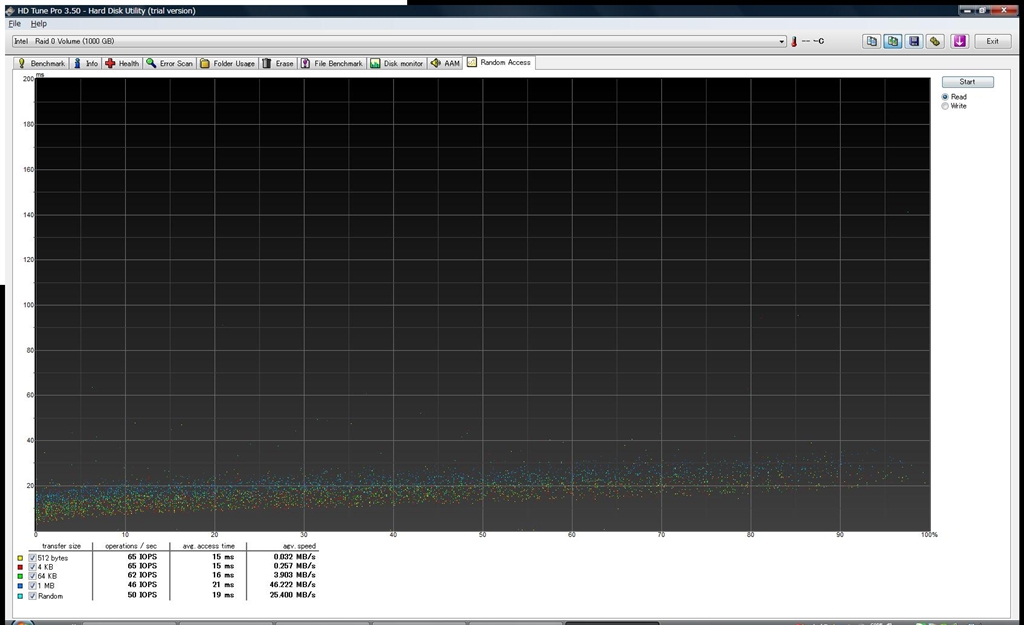Toggle the 1 MB transfer size checkbox

click(32, 587)
